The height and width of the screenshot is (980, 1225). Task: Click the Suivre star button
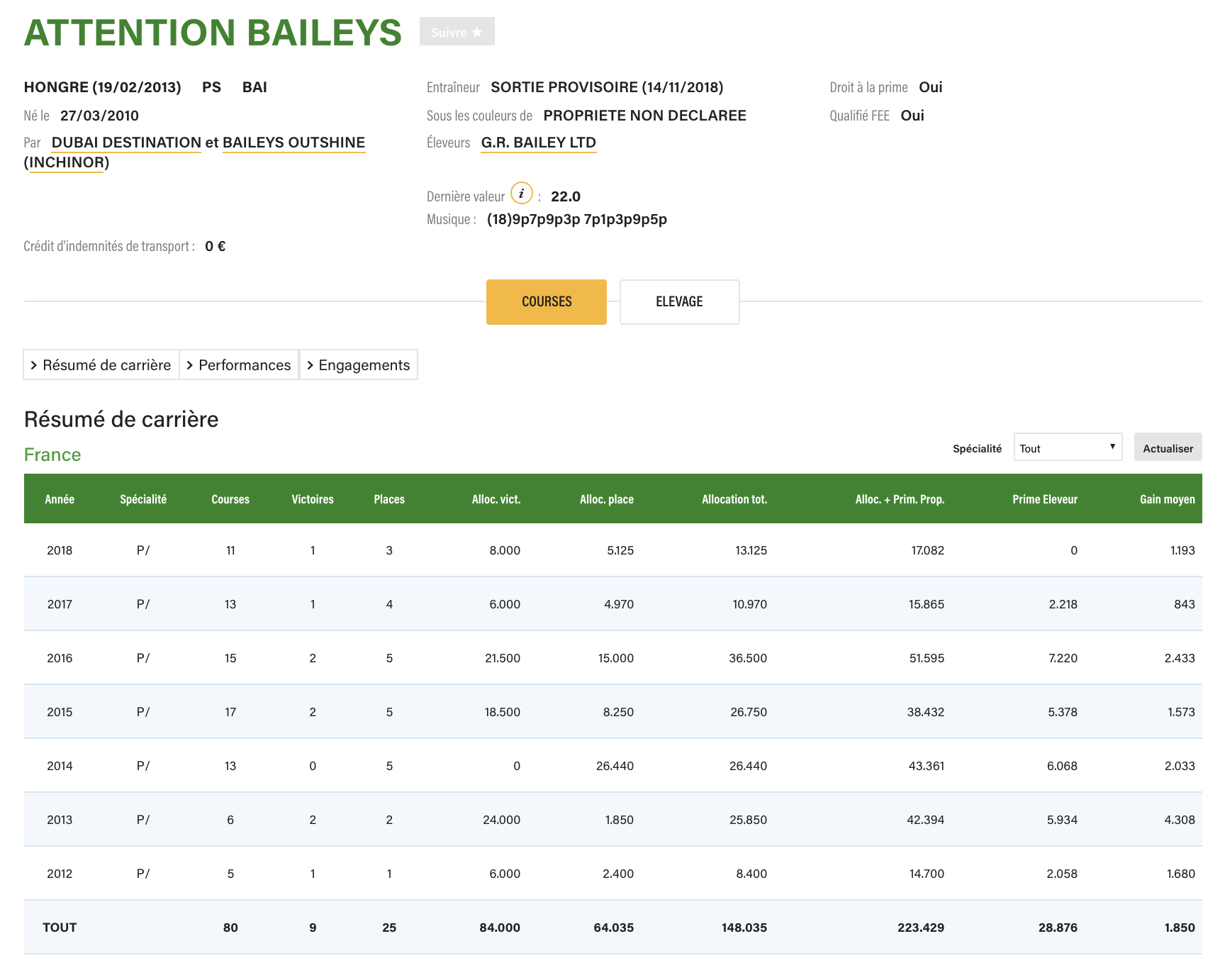pyautogui.click(x=457, y=32)
